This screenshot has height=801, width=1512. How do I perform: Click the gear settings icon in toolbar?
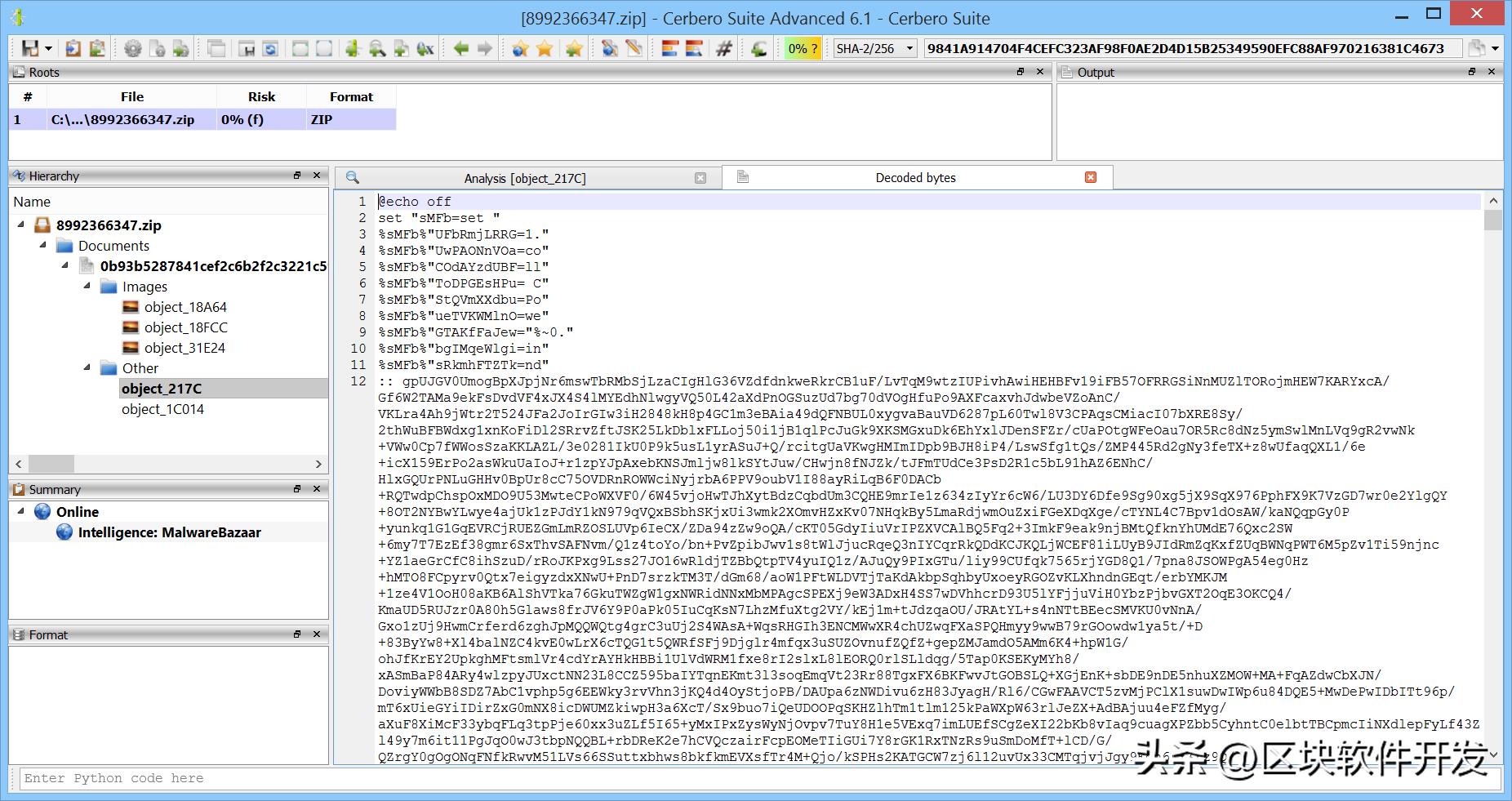pyautogui.click(x=132, y=48)
